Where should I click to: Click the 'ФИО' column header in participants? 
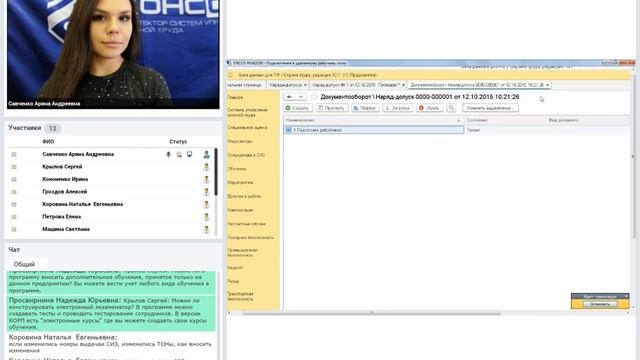(48, 142)
